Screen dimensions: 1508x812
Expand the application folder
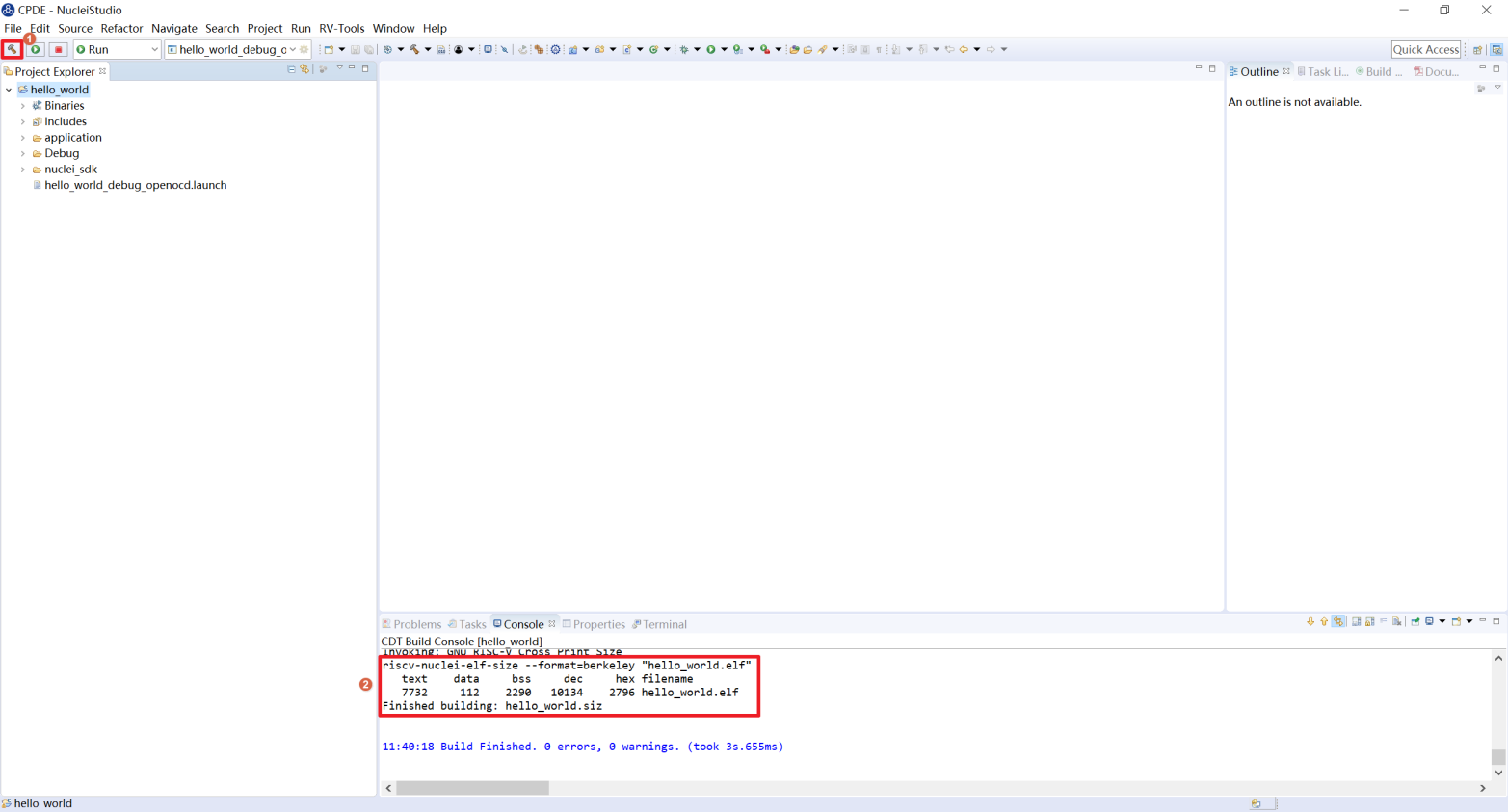pos(23,138)
